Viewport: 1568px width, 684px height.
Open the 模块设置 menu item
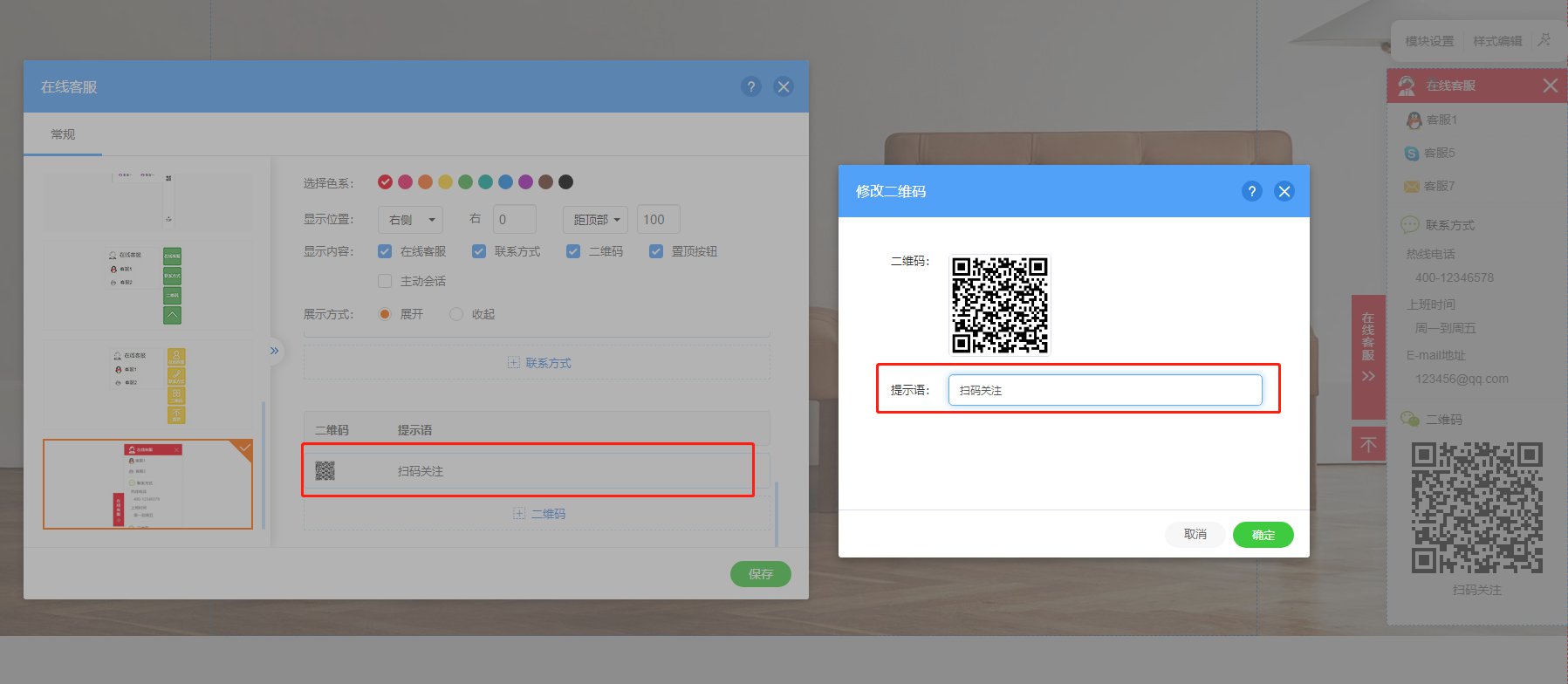click(1429, 41)
